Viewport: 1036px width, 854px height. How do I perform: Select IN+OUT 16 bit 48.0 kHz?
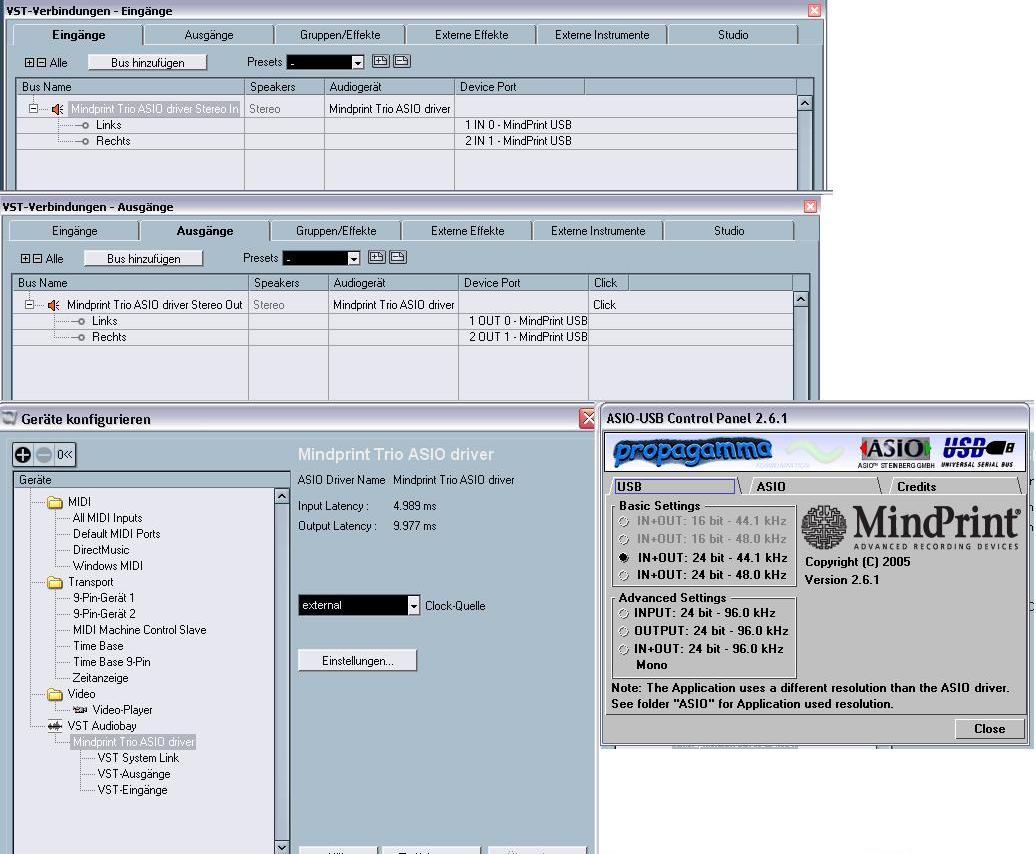point(624,540)
